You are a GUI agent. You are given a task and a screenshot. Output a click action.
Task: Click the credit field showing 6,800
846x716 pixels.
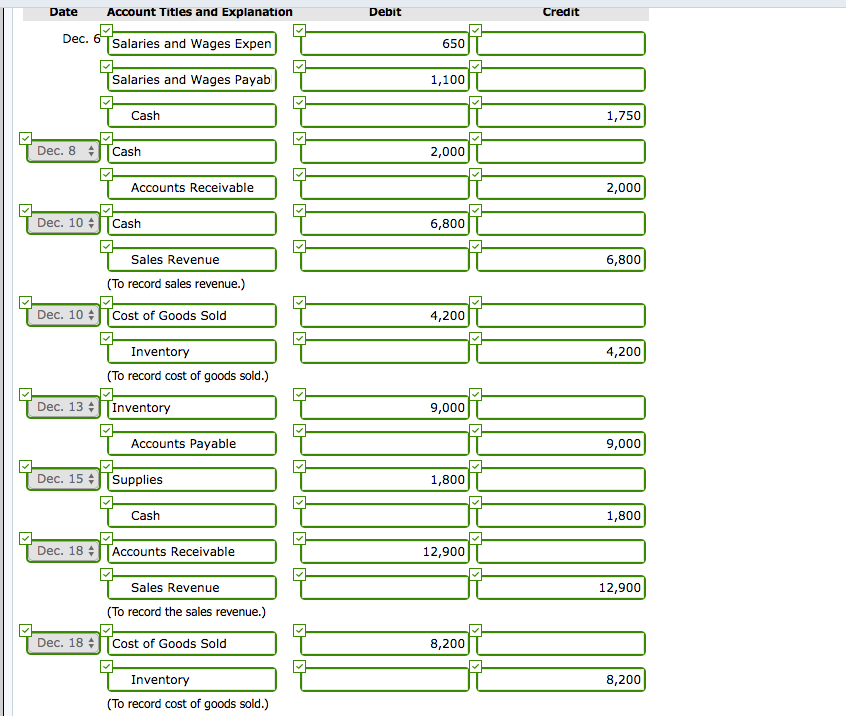click(561, 260)
